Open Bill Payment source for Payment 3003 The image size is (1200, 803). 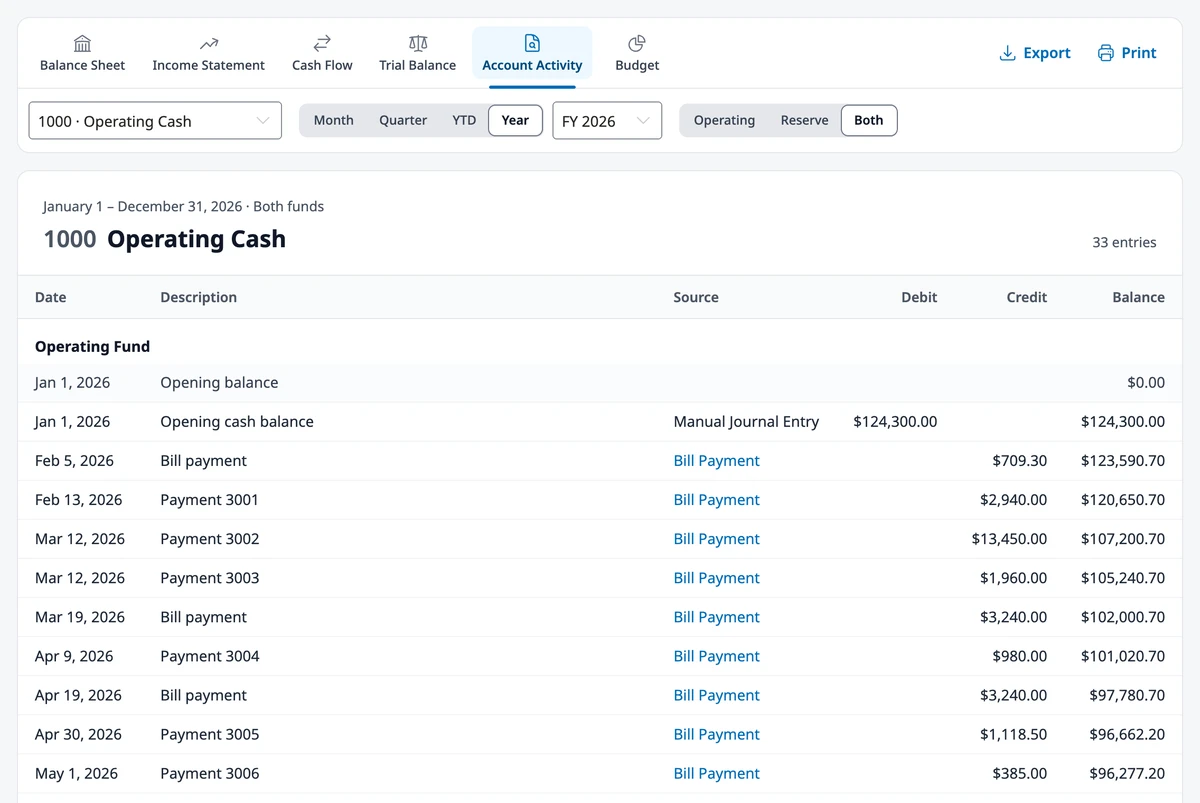pyautogui.click(x=716, y=578)
